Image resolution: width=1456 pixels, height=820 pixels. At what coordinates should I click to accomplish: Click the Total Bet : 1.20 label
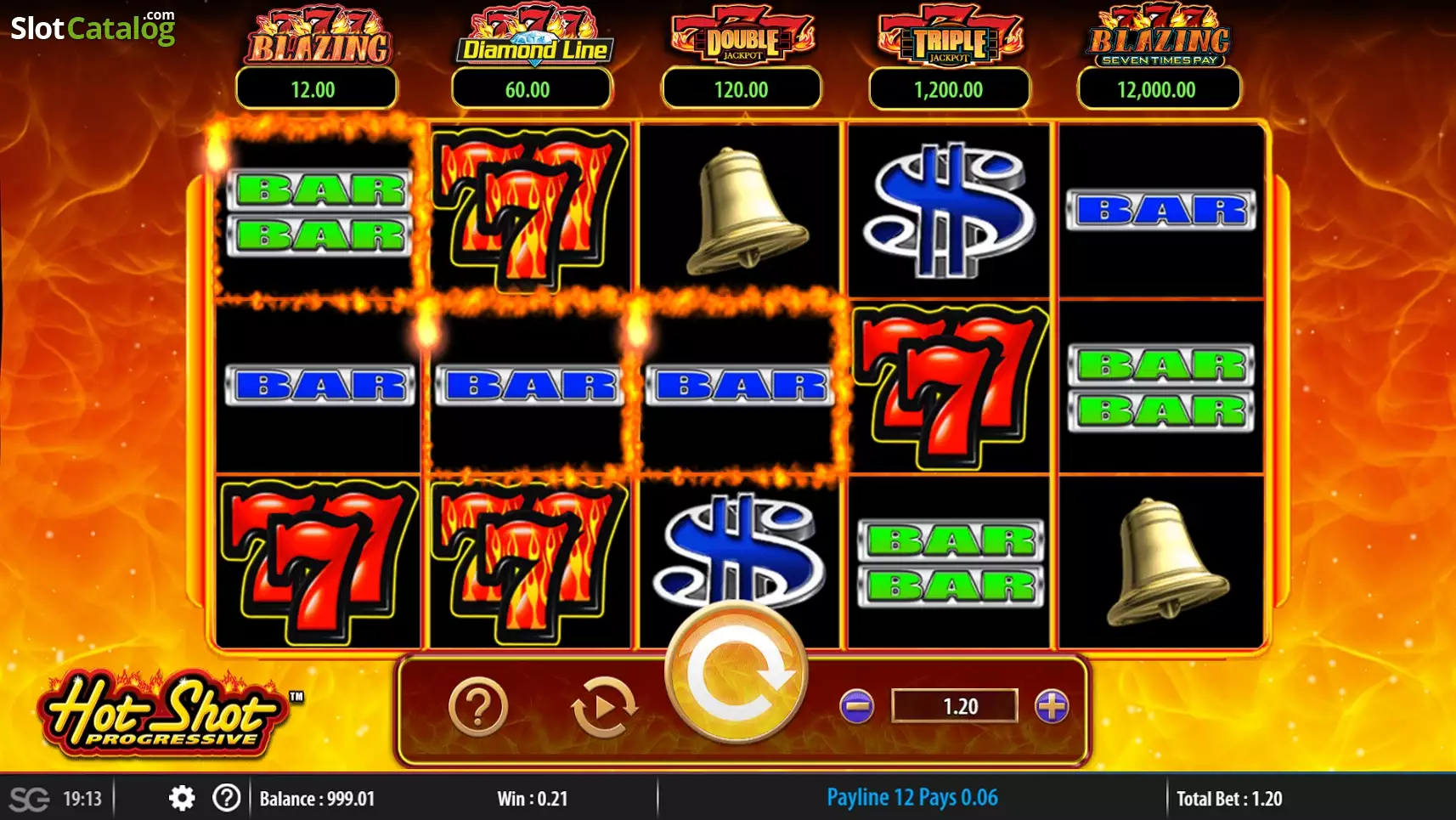(x=1229, y=799)
